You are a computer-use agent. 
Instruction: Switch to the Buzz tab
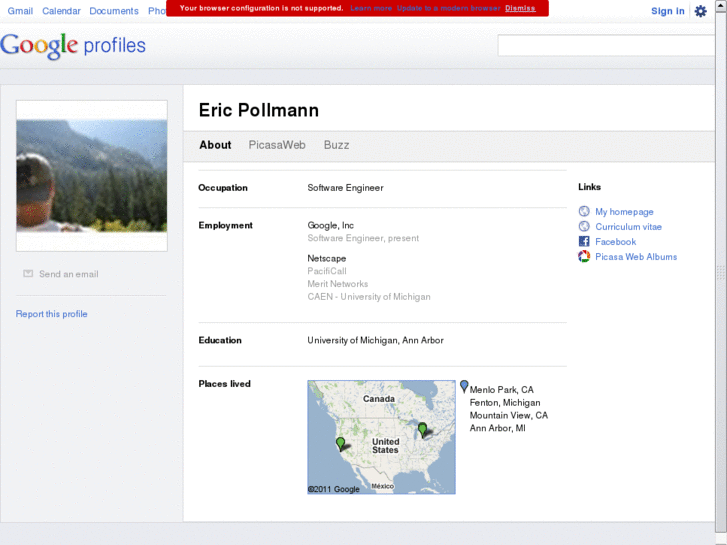[x=336, y=145]
